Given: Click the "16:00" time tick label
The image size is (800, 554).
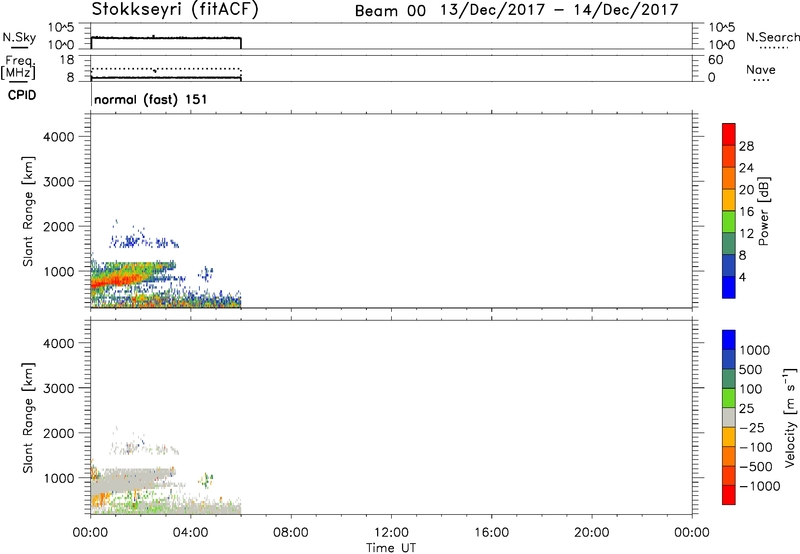Looking at the screenshot, I should (x=491, y=533).
